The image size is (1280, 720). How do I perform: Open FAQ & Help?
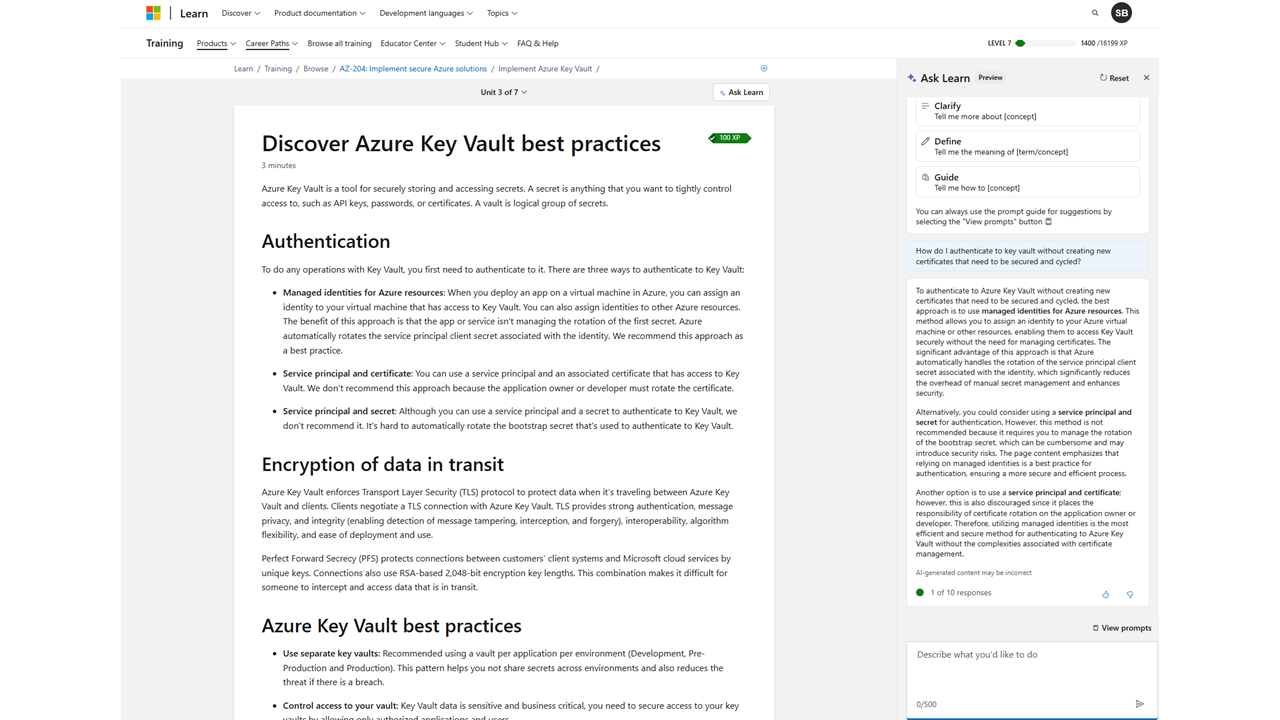tap(538, 43)
